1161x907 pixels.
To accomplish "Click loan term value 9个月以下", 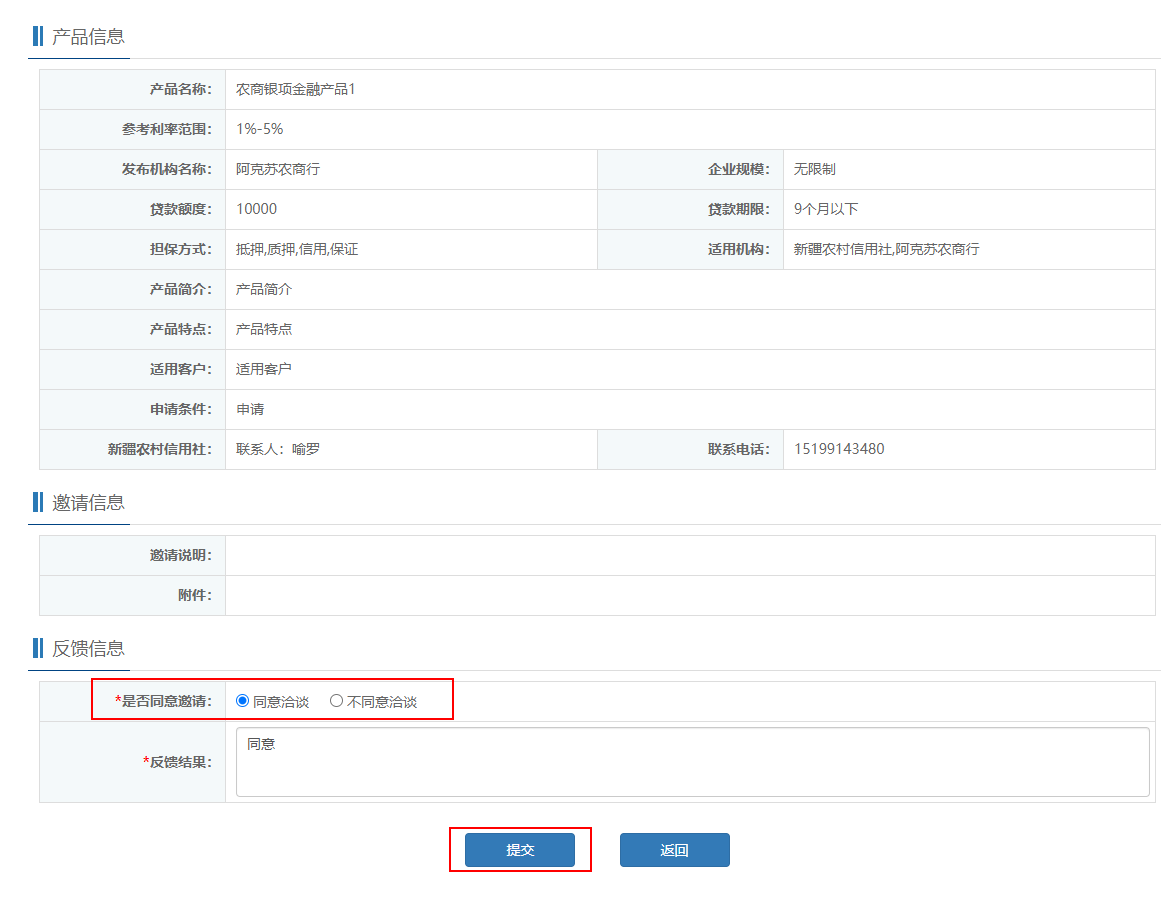I will pos(825,209).
